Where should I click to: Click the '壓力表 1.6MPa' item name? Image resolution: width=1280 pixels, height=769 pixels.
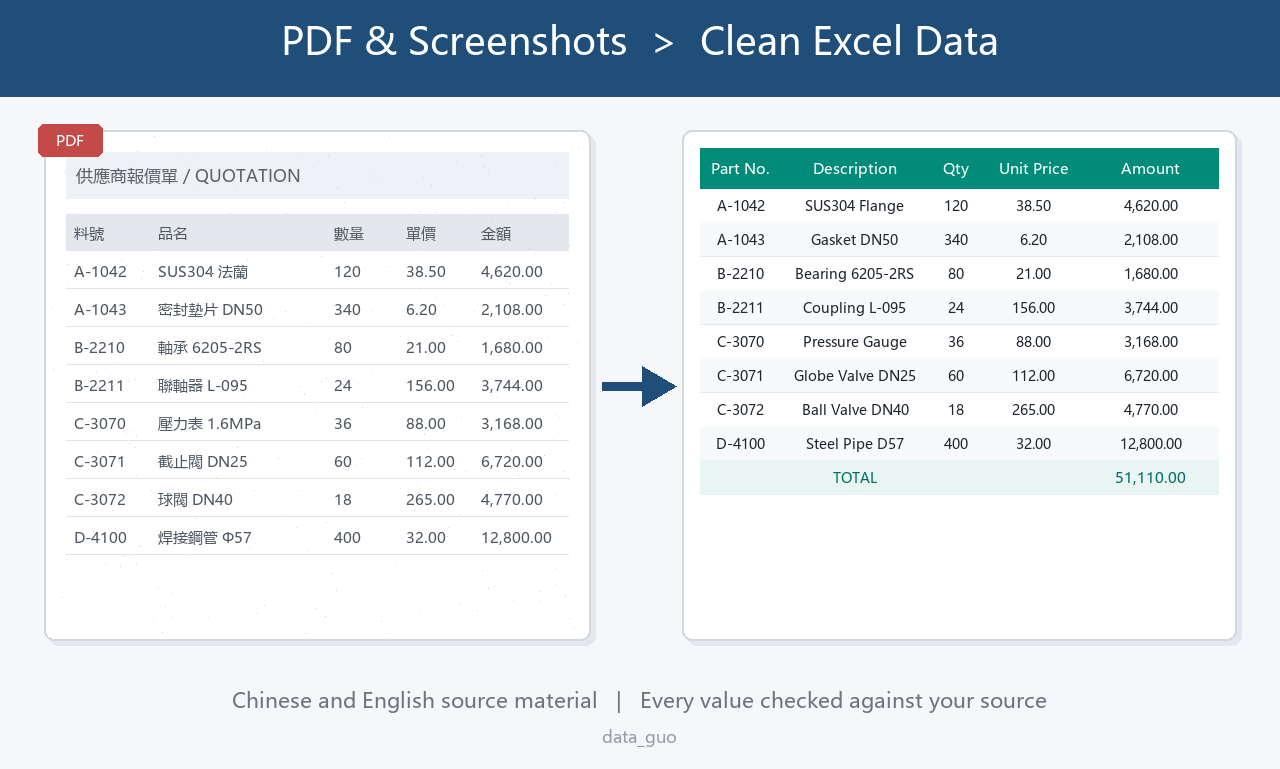tap(209, 423)
